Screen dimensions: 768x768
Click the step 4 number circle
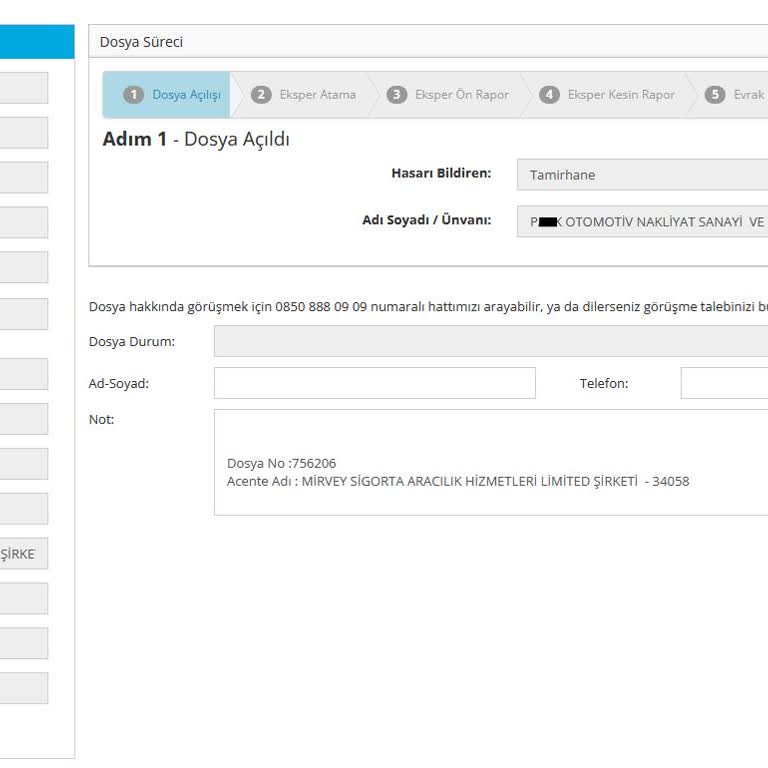549,95
